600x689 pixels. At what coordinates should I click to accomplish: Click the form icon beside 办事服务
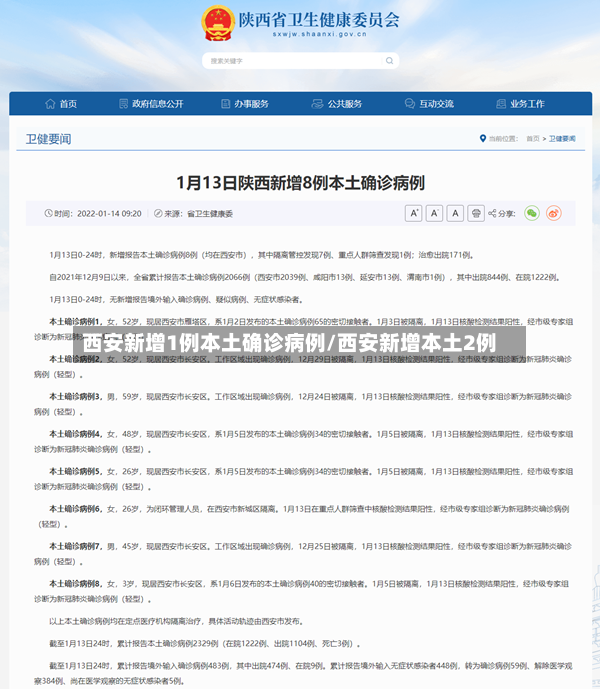[225, 104]
